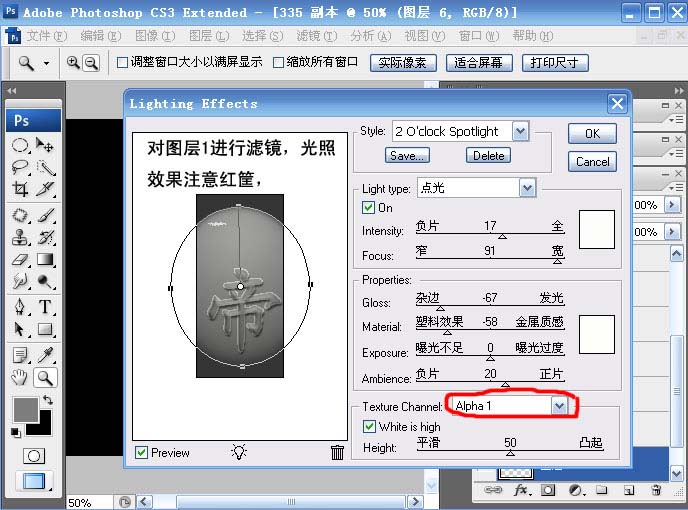Open the Texture Channel dropdown

tap(559, 406)
